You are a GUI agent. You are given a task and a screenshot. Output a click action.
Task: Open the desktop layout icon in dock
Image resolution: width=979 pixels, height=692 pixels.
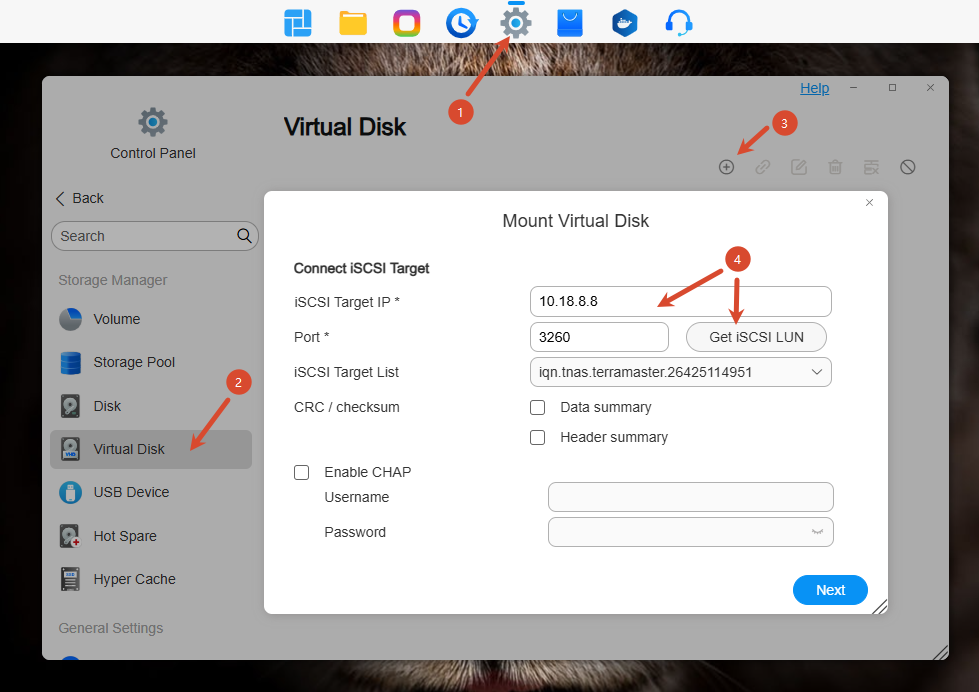point(298,23)
